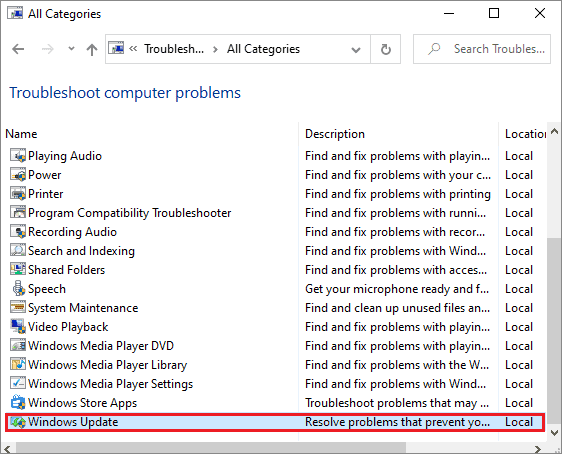
Task: Refresh the troubleshooter list
Action: click(x=385, y=49)
